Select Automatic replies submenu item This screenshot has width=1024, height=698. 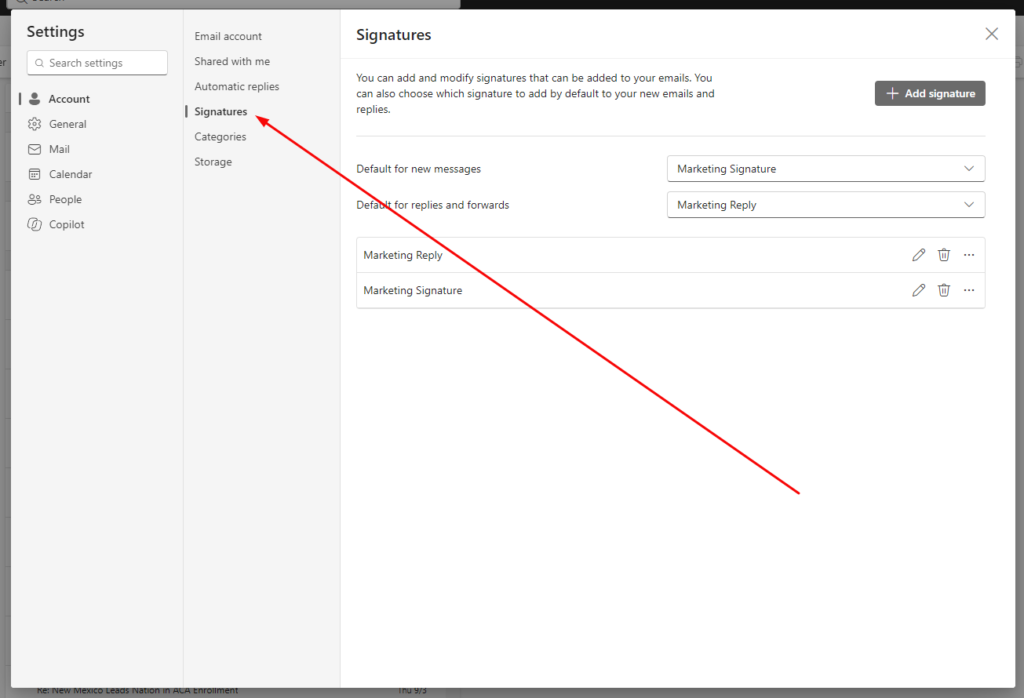coord(236,86)
